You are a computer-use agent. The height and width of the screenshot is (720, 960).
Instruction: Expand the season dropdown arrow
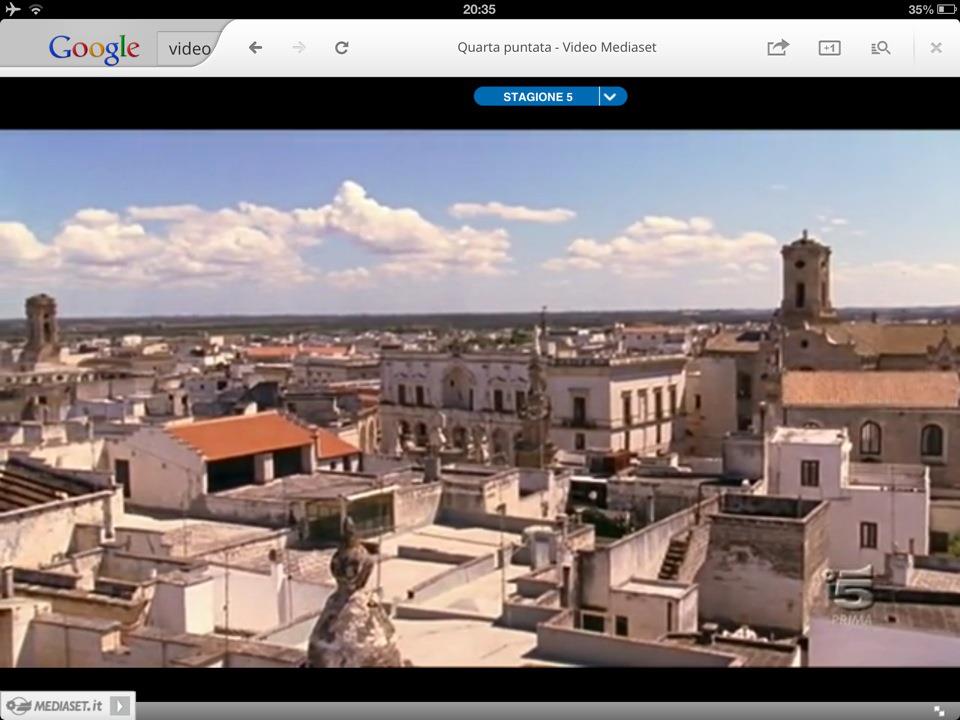(x=613, y=97)
